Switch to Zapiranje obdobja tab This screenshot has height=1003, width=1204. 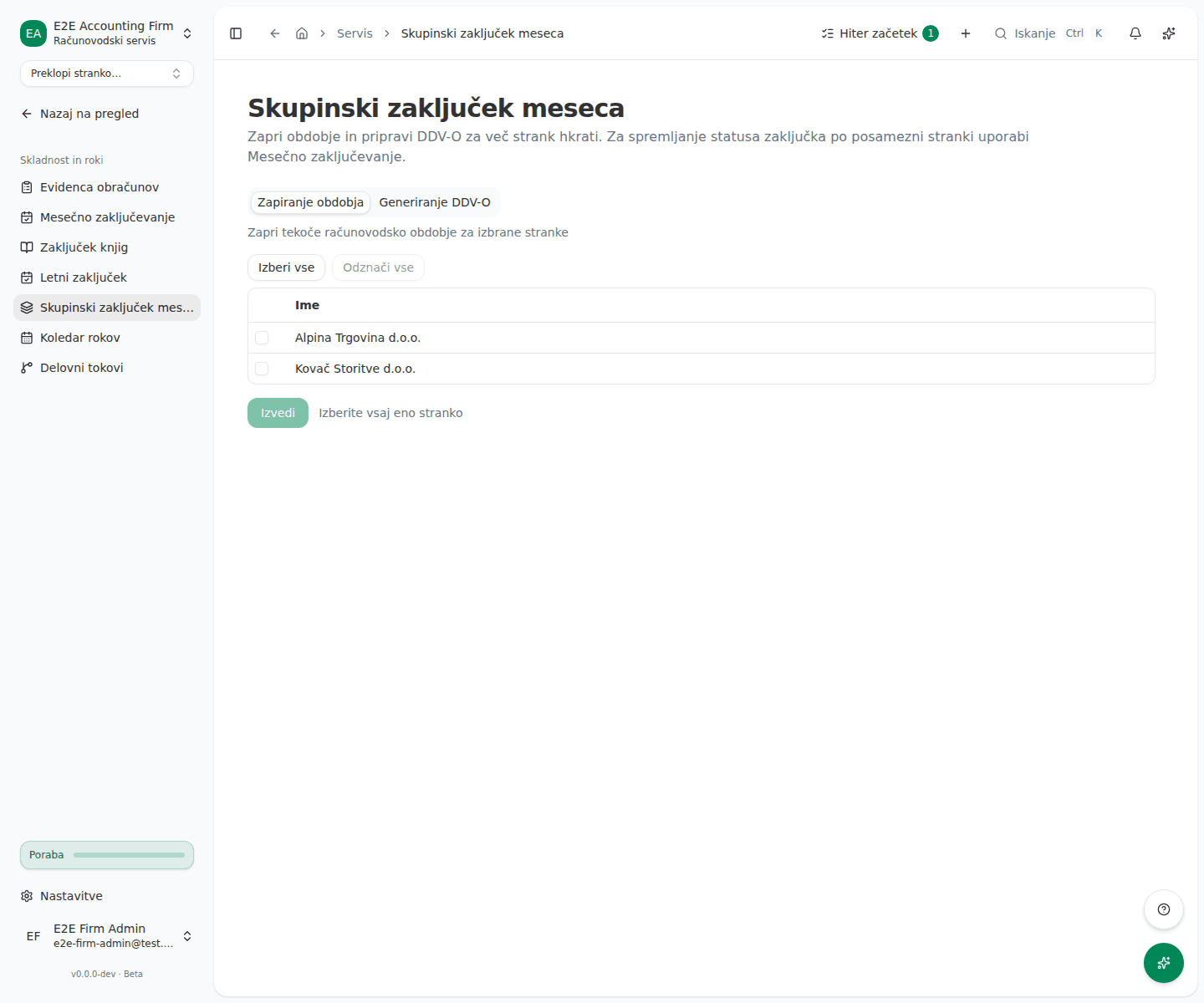310,202
